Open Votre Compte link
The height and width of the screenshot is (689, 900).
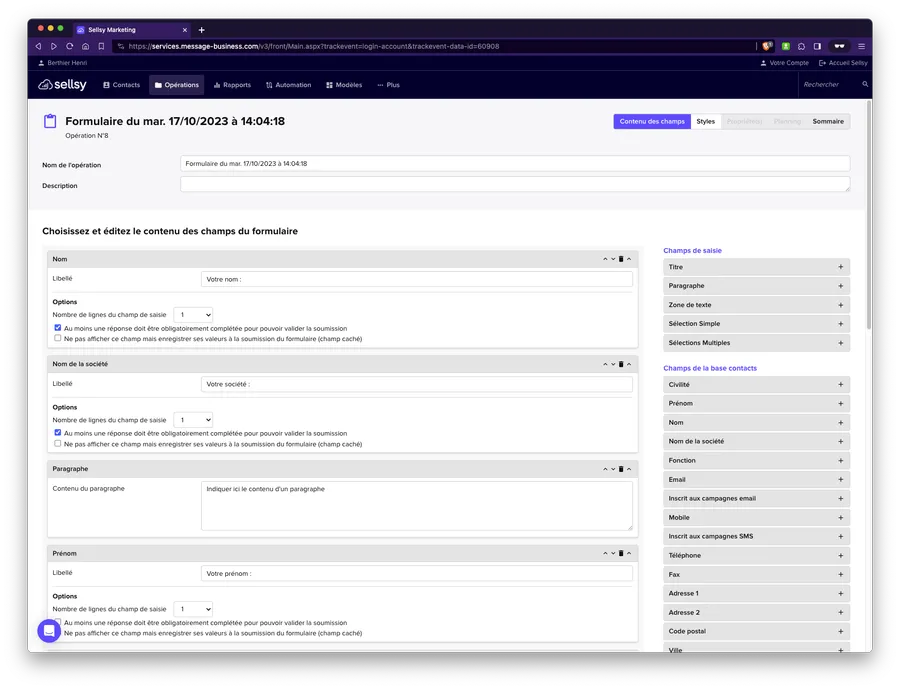(785, 63)
